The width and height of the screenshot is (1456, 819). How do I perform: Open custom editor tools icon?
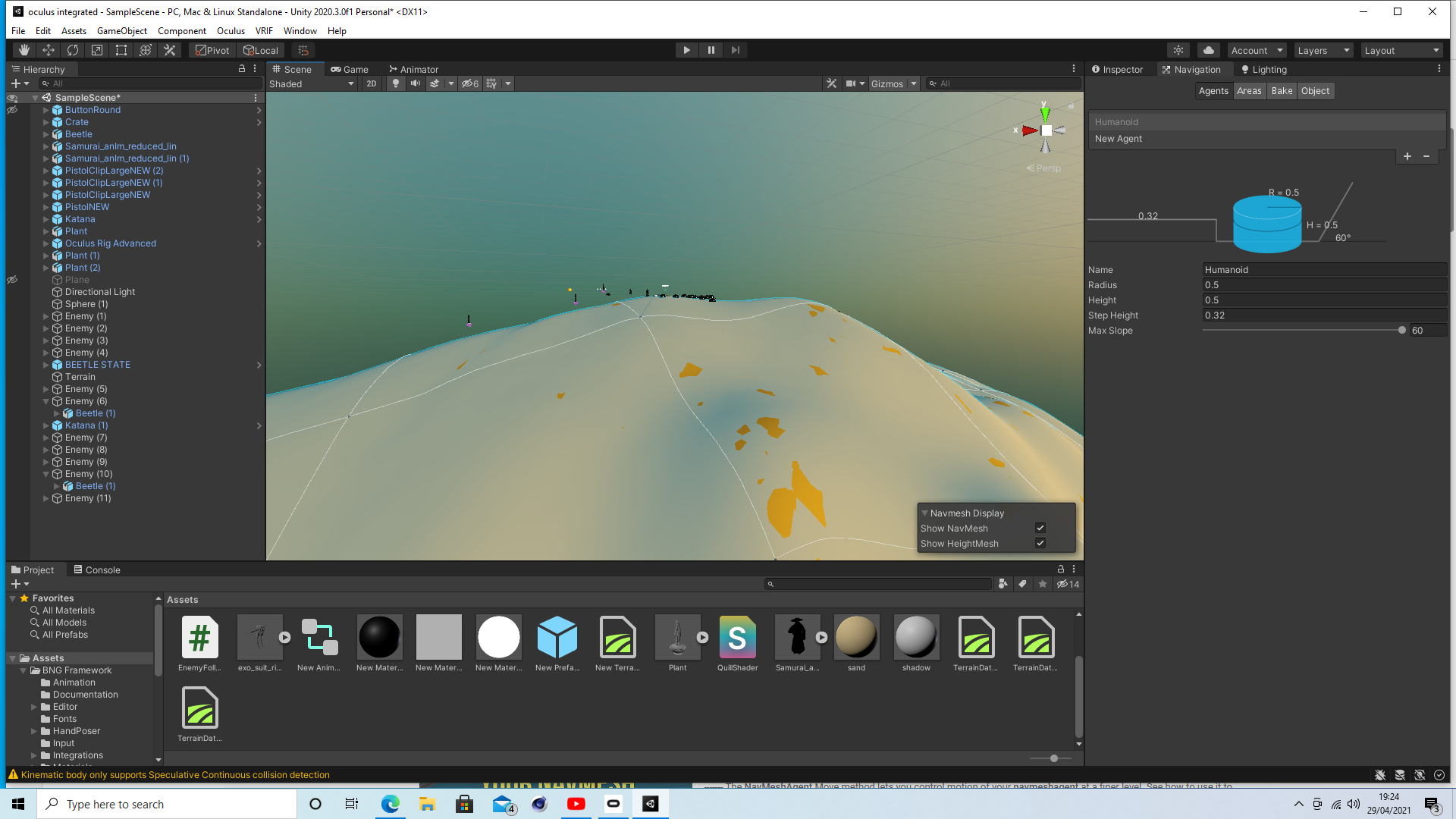tap(170, 50)
